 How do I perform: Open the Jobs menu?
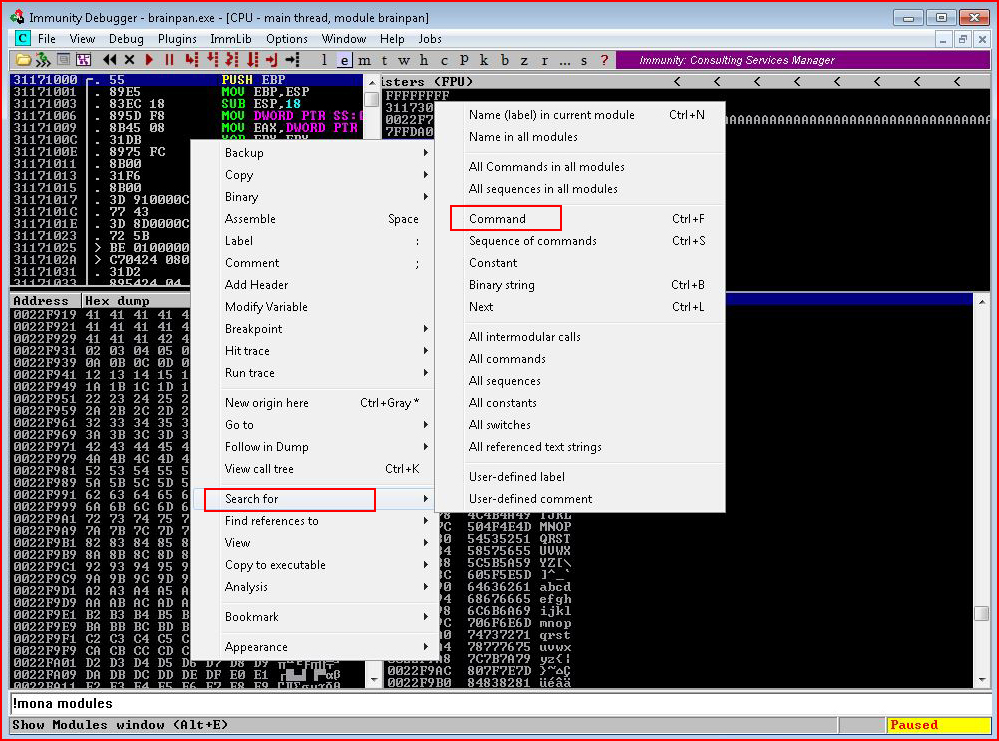(430, 39)
